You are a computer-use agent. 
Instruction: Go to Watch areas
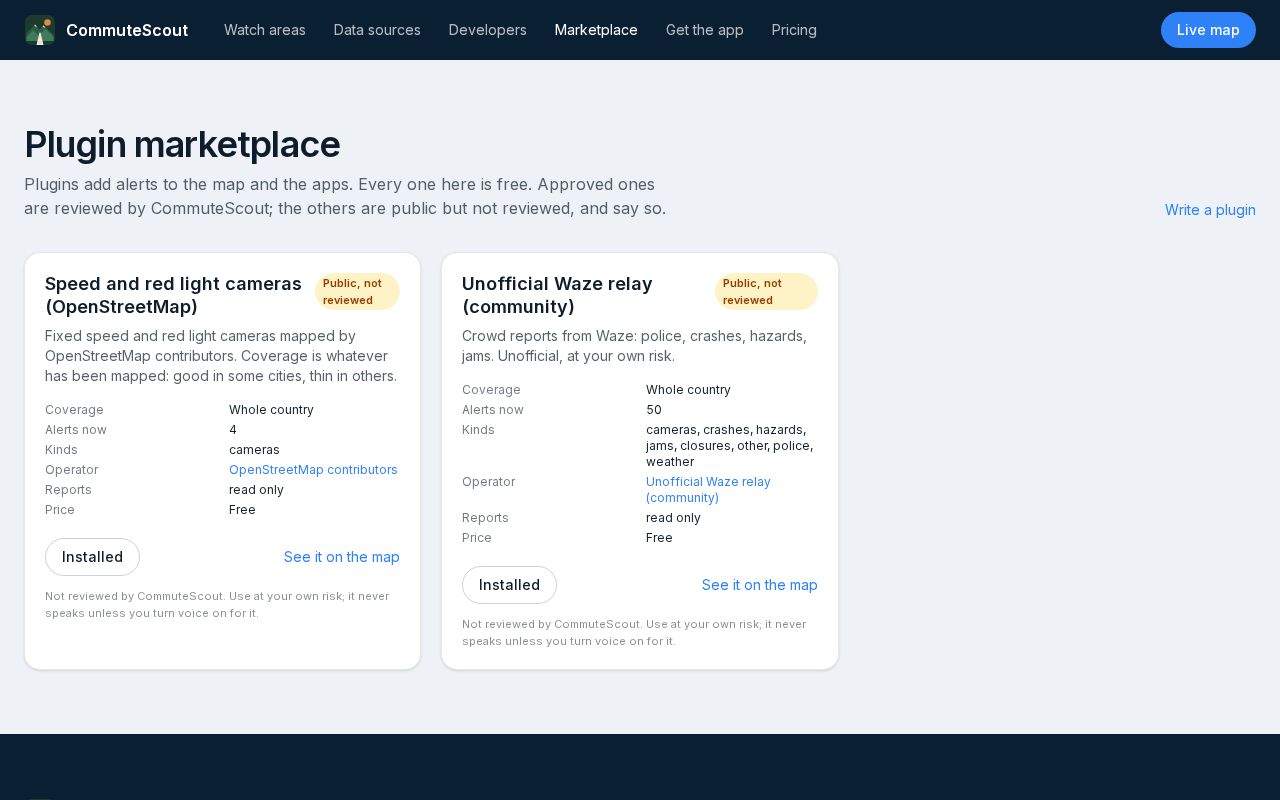pyautogui.click(x=265, y=30)
